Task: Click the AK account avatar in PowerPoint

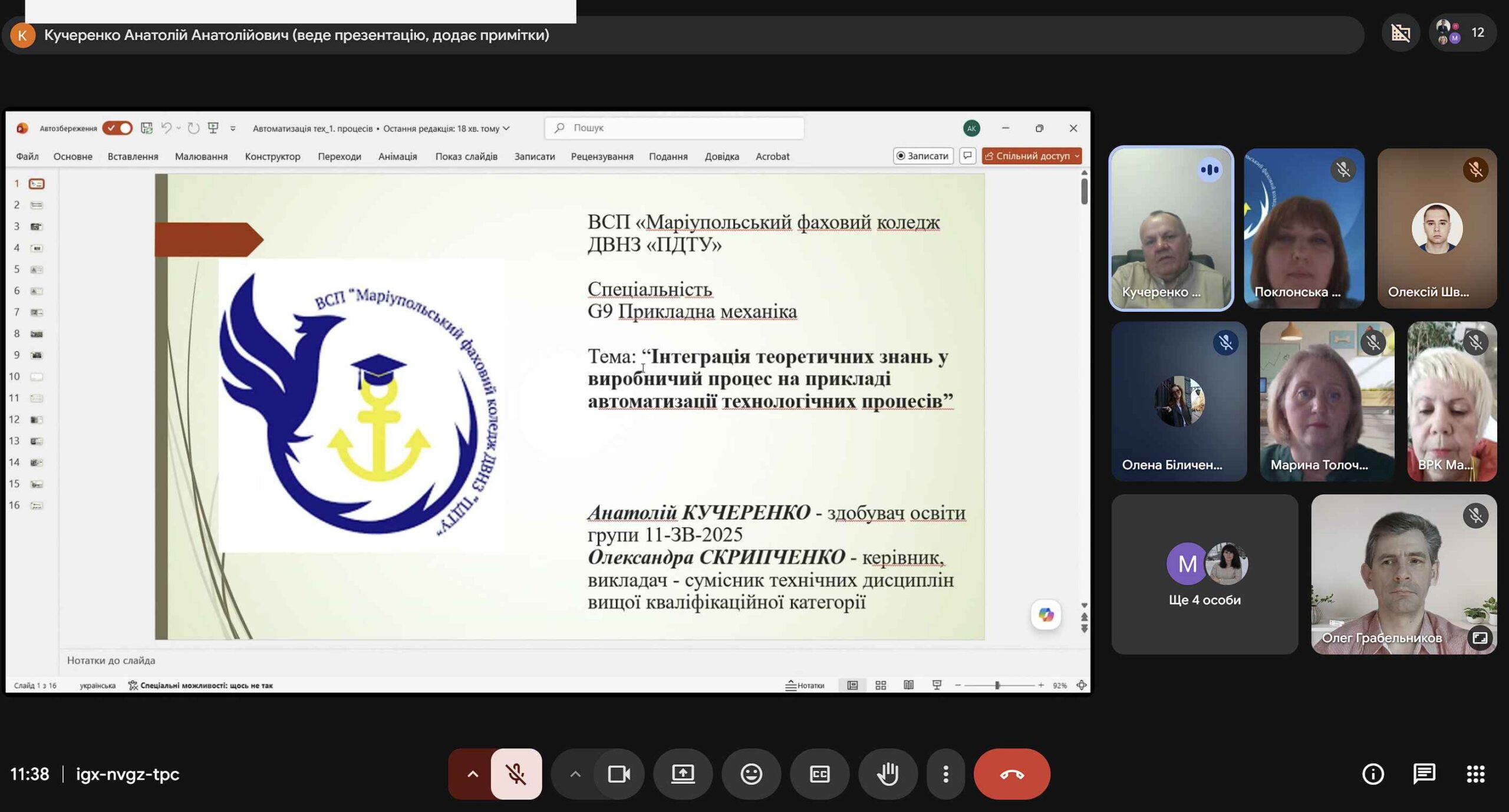Action: point(971,128)
